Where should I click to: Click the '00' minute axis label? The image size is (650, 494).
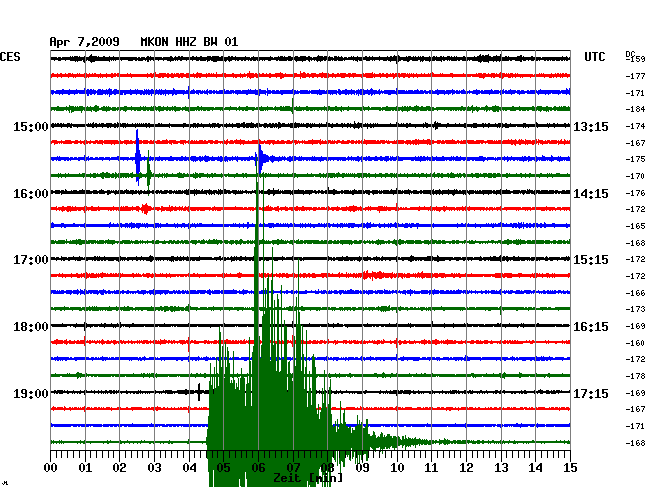click(x=51, y=468)
